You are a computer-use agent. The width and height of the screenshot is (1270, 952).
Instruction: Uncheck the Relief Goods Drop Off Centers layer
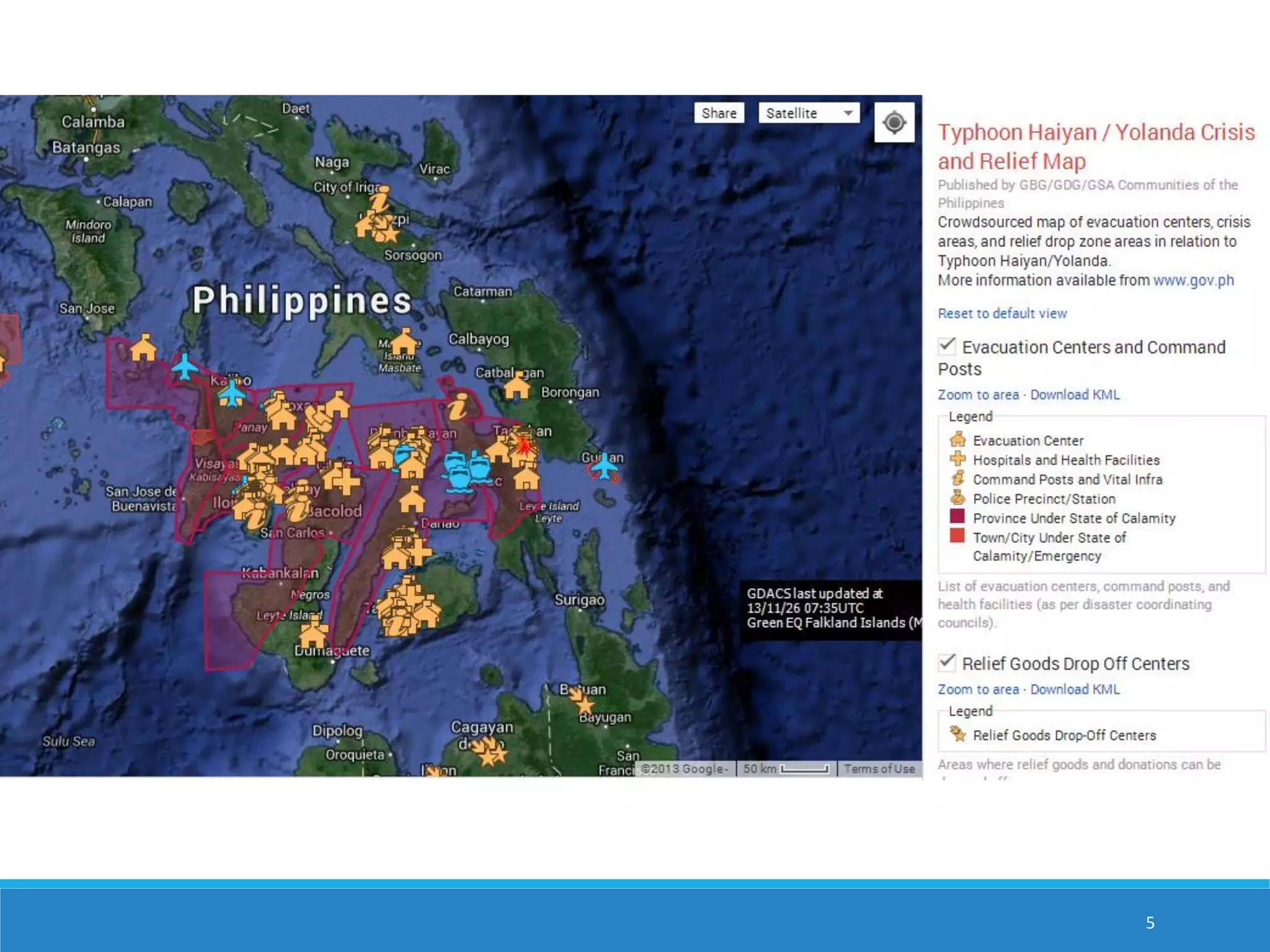click(947, 662)
